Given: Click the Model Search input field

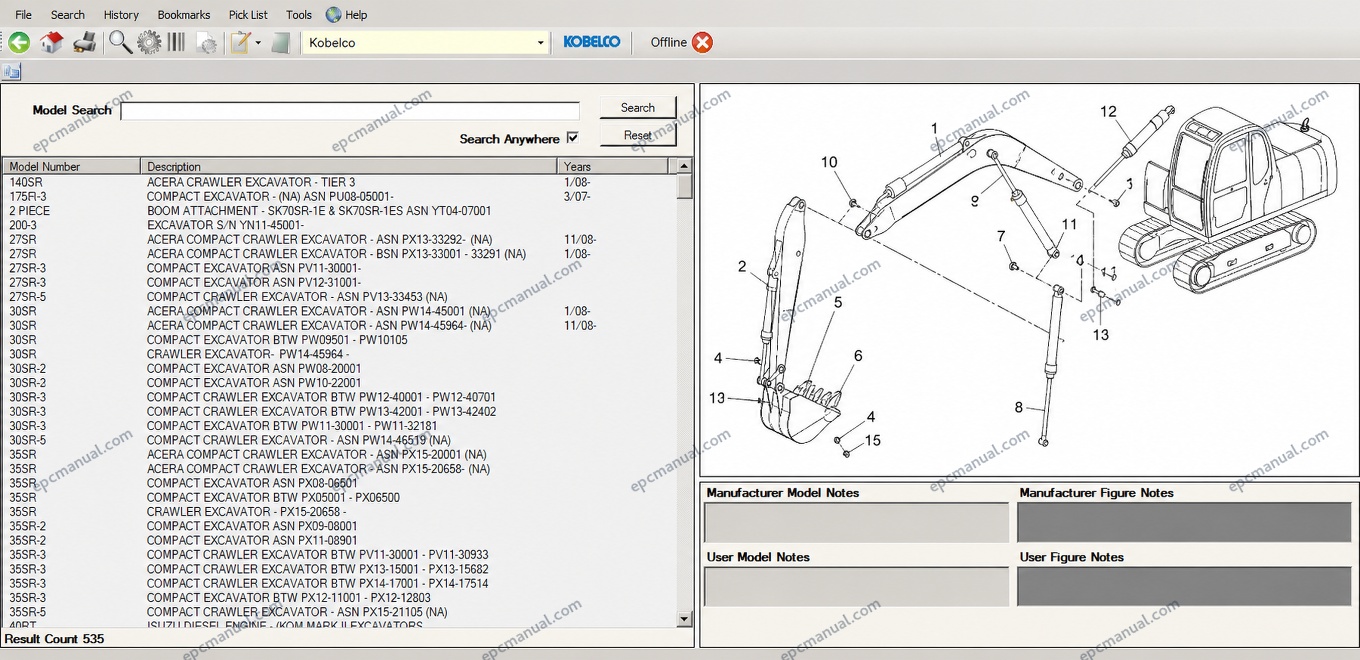Looking at the screenshot, I should click(350, 111).
